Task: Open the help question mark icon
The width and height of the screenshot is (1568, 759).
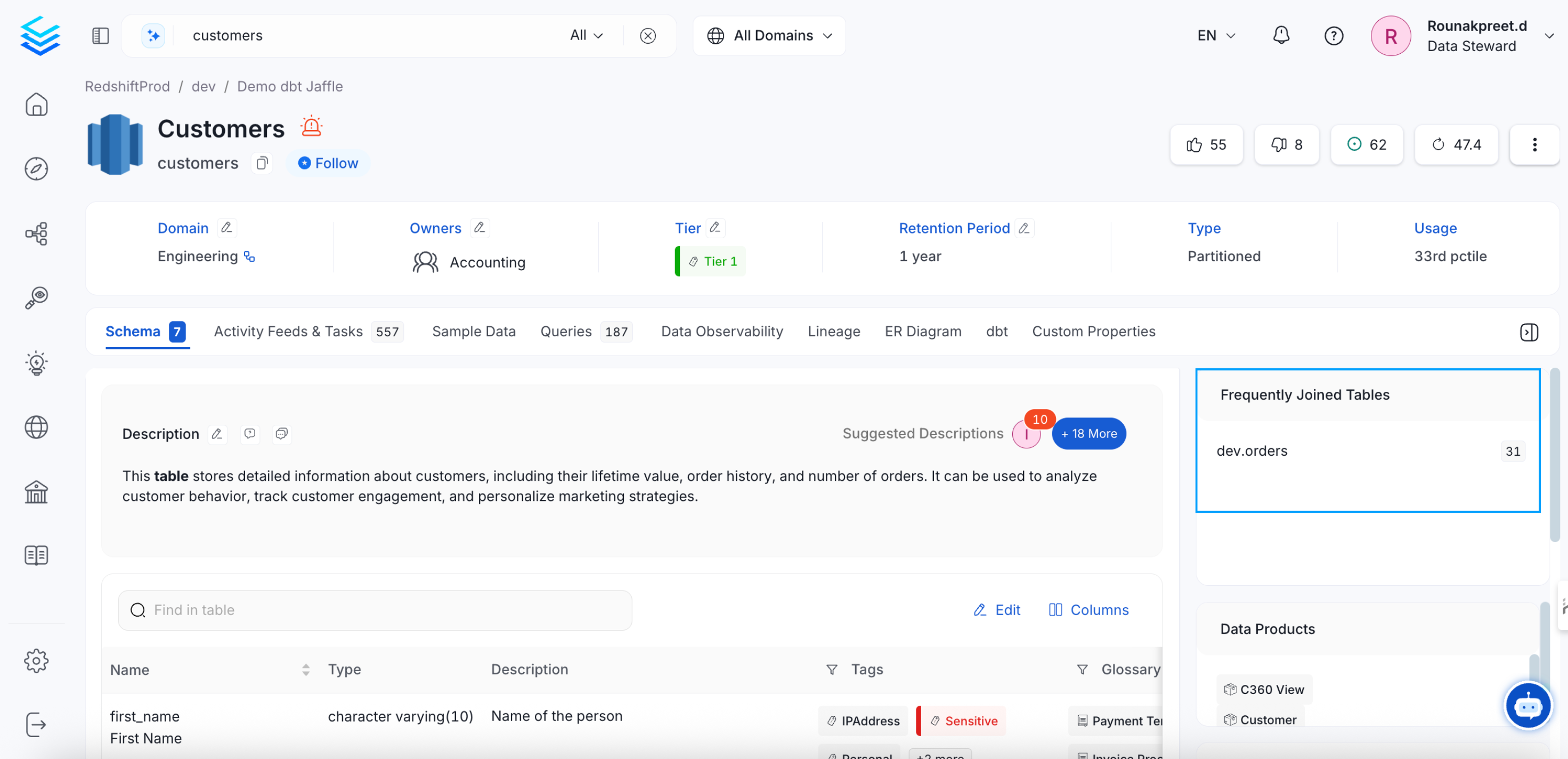Action: point(1333,36)
